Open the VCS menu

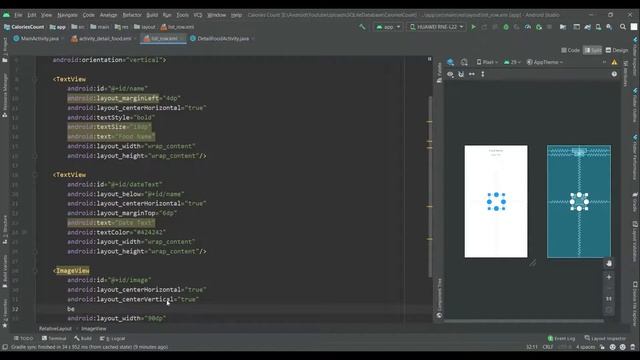coord(198,15)
